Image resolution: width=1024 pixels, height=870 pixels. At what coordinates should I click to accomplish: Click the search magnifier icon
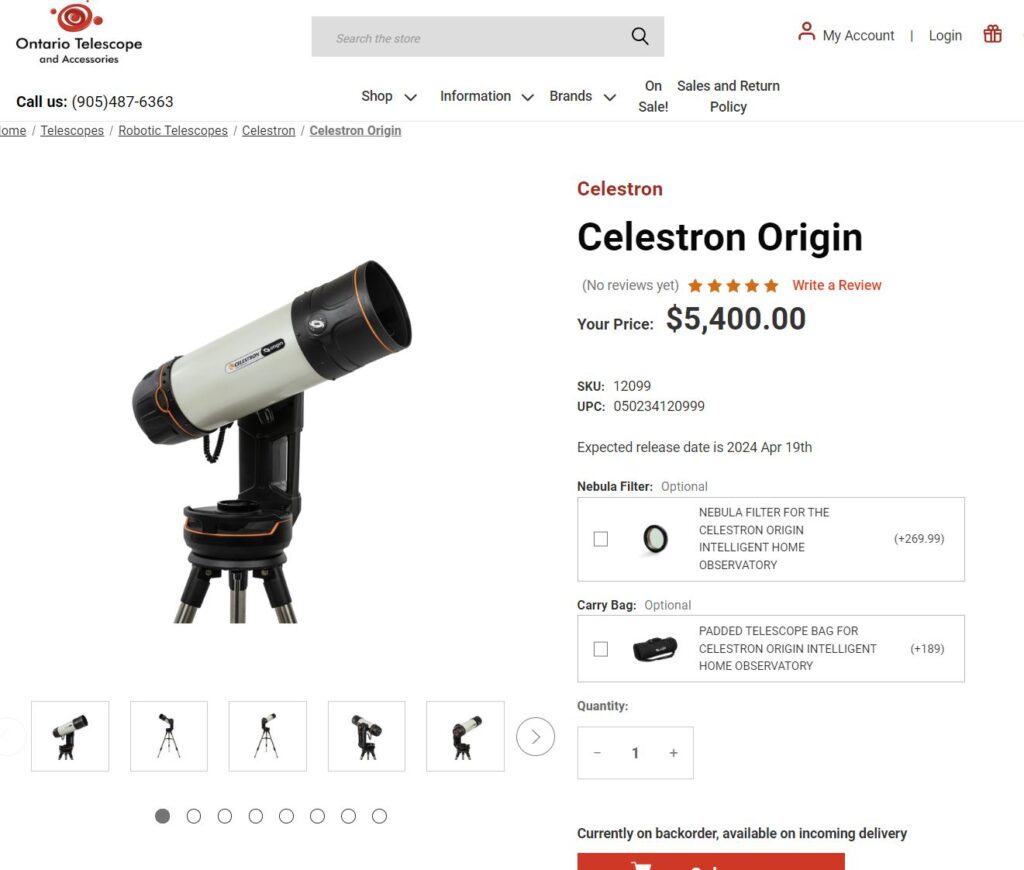tap(639, 37)
